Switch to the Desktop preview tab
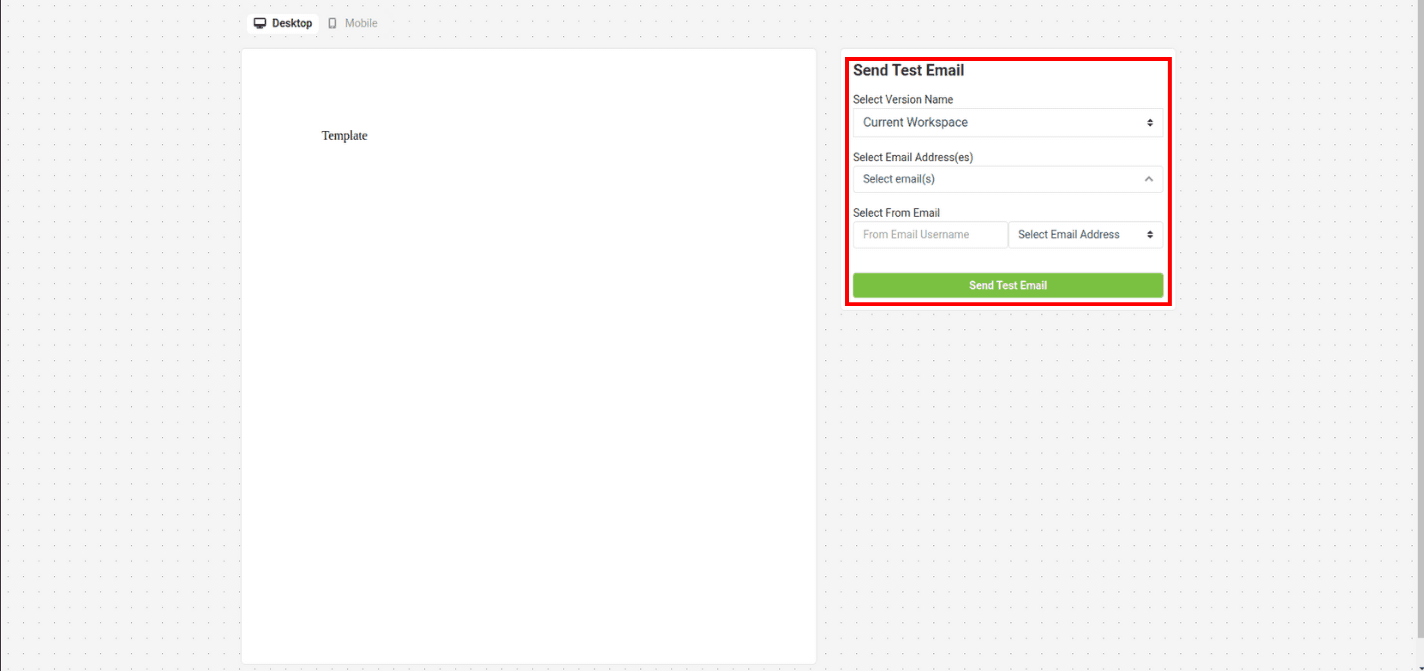This screenshot has height=671, width=1424. [283, 23]
